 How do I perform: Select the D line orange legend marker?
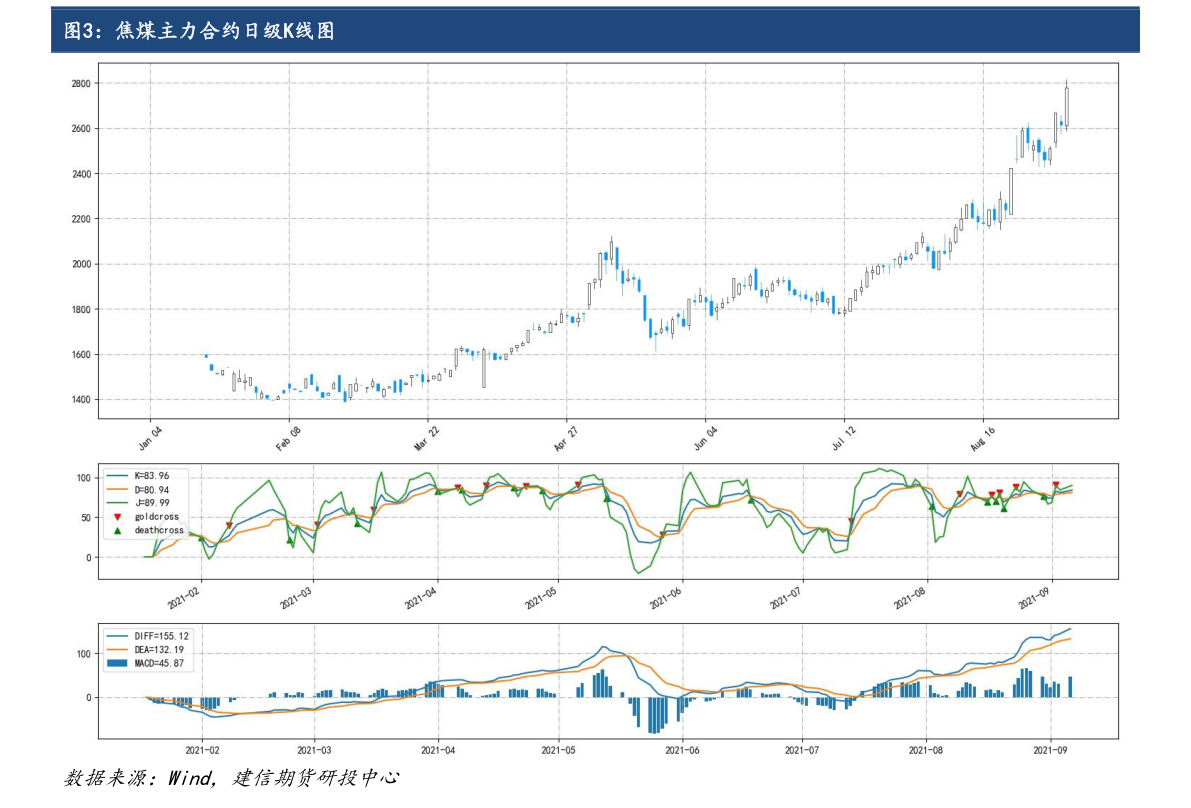pos(117,488)
